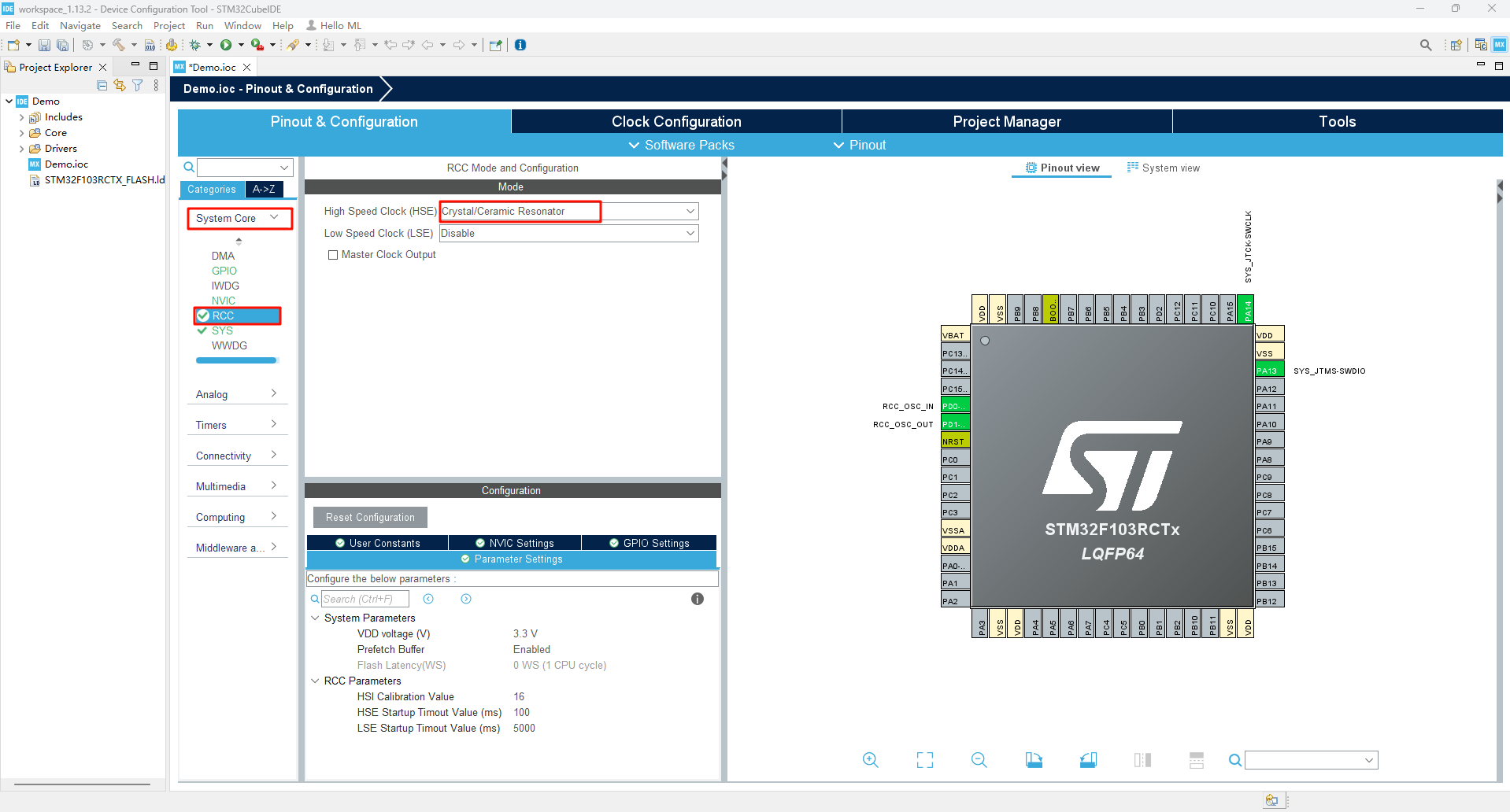1510x812 pixels.
Task: Switch to the Tools tab
Action: click(x=1337, y=121)
